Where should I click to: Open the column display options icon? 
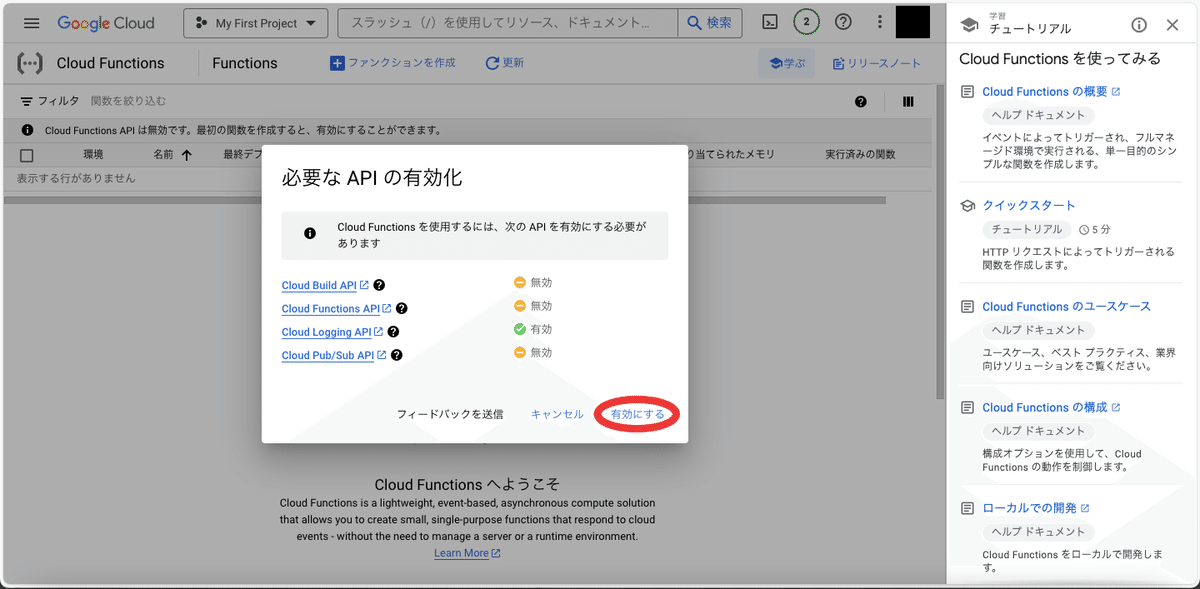point(908,101)
